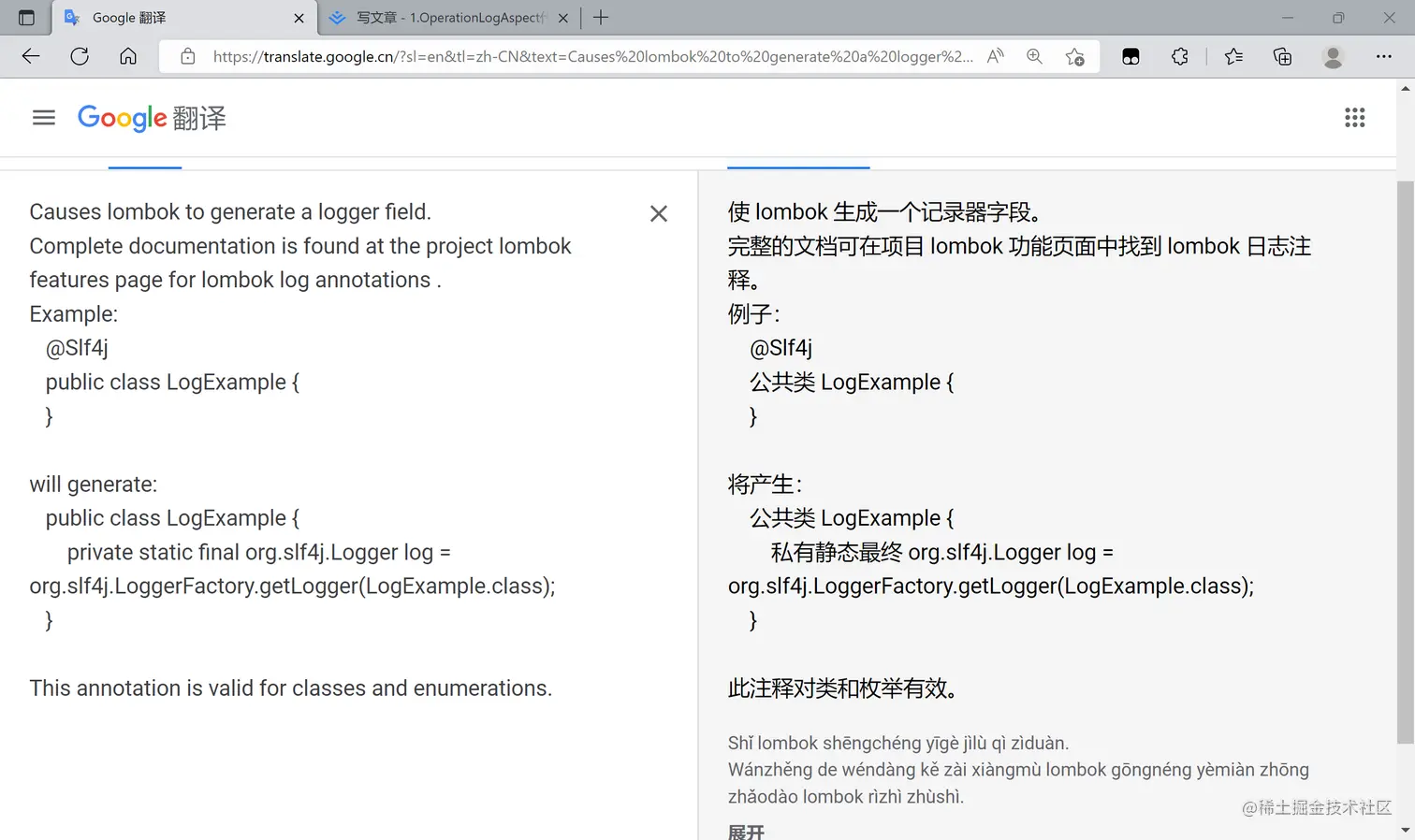Click the Google 翻译 logo

point(152,118)
